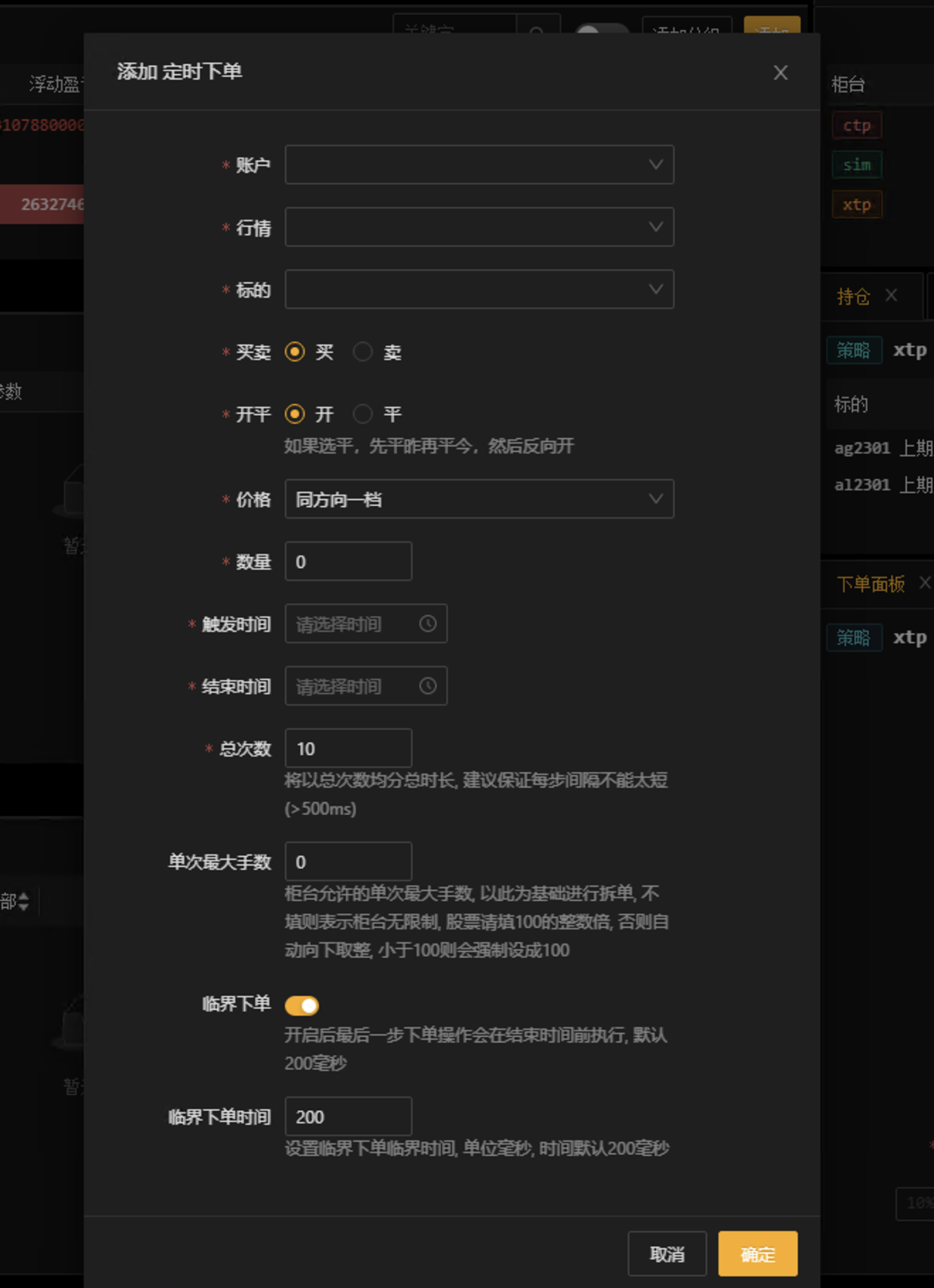The image size is (934, 1288).
Task: Click the dropdown arrow in 行情 field
Action: (656, 227)
